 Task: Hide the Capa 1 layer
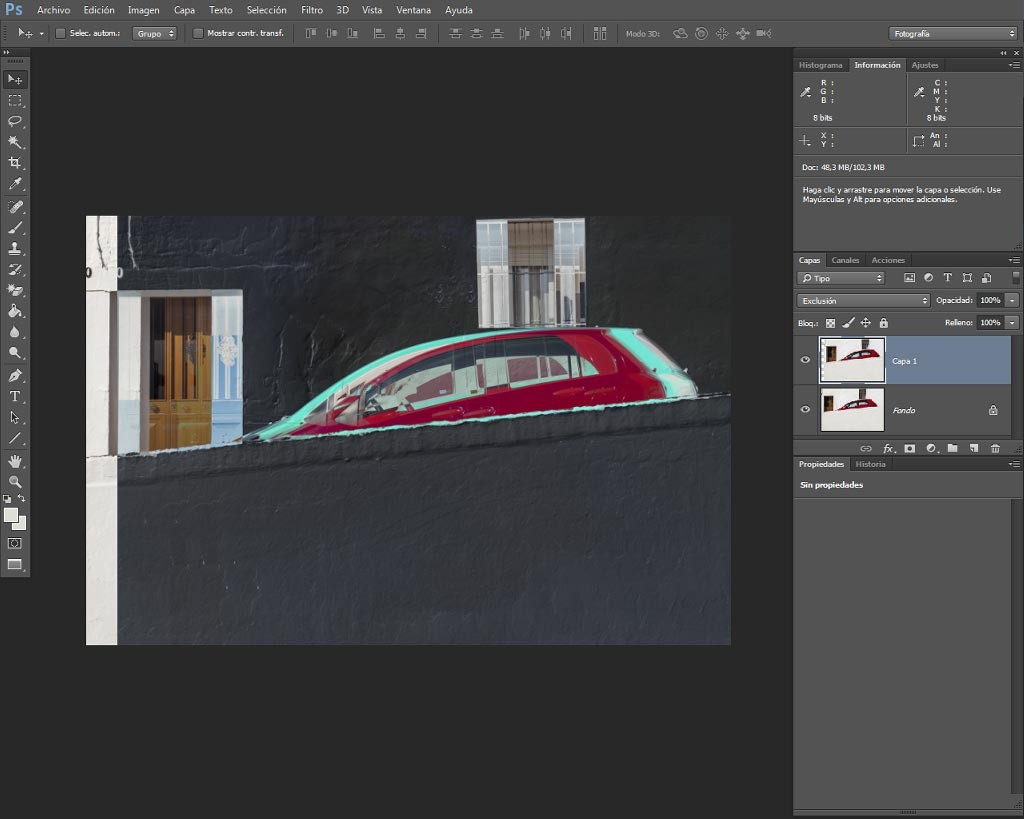pos(805,360)
